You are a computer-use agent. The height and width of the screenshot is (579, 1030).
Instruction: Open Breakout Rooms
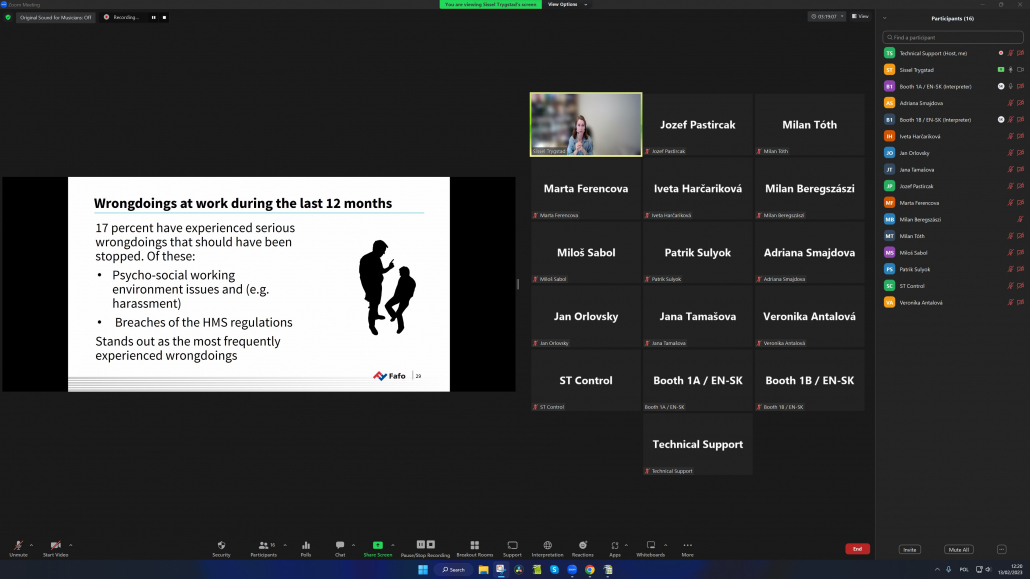pos(475,547)
